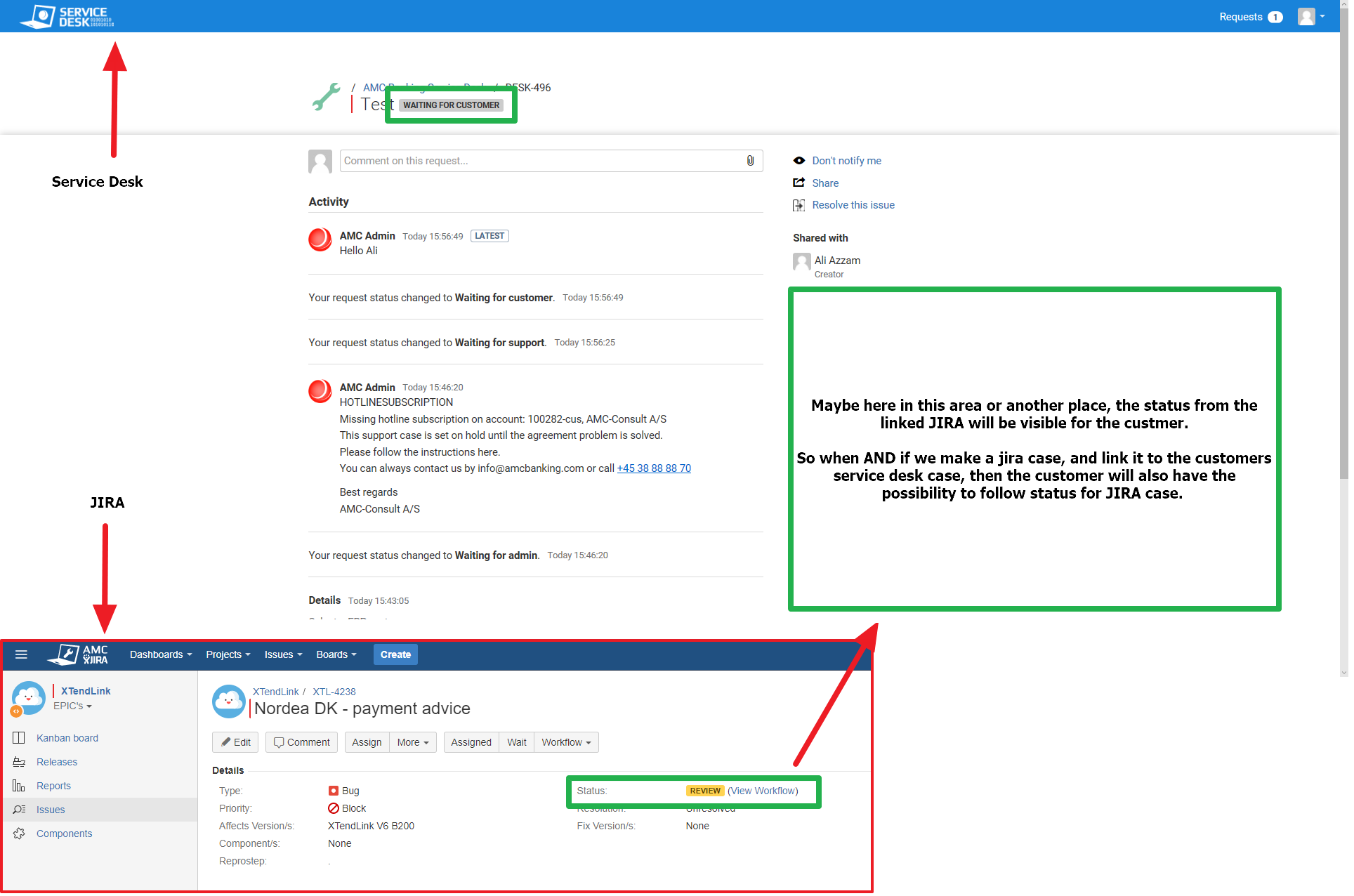Screen dimensions: 1354x896
Task: Attach a file using the paperclip icon
Action: click(749, 160)
